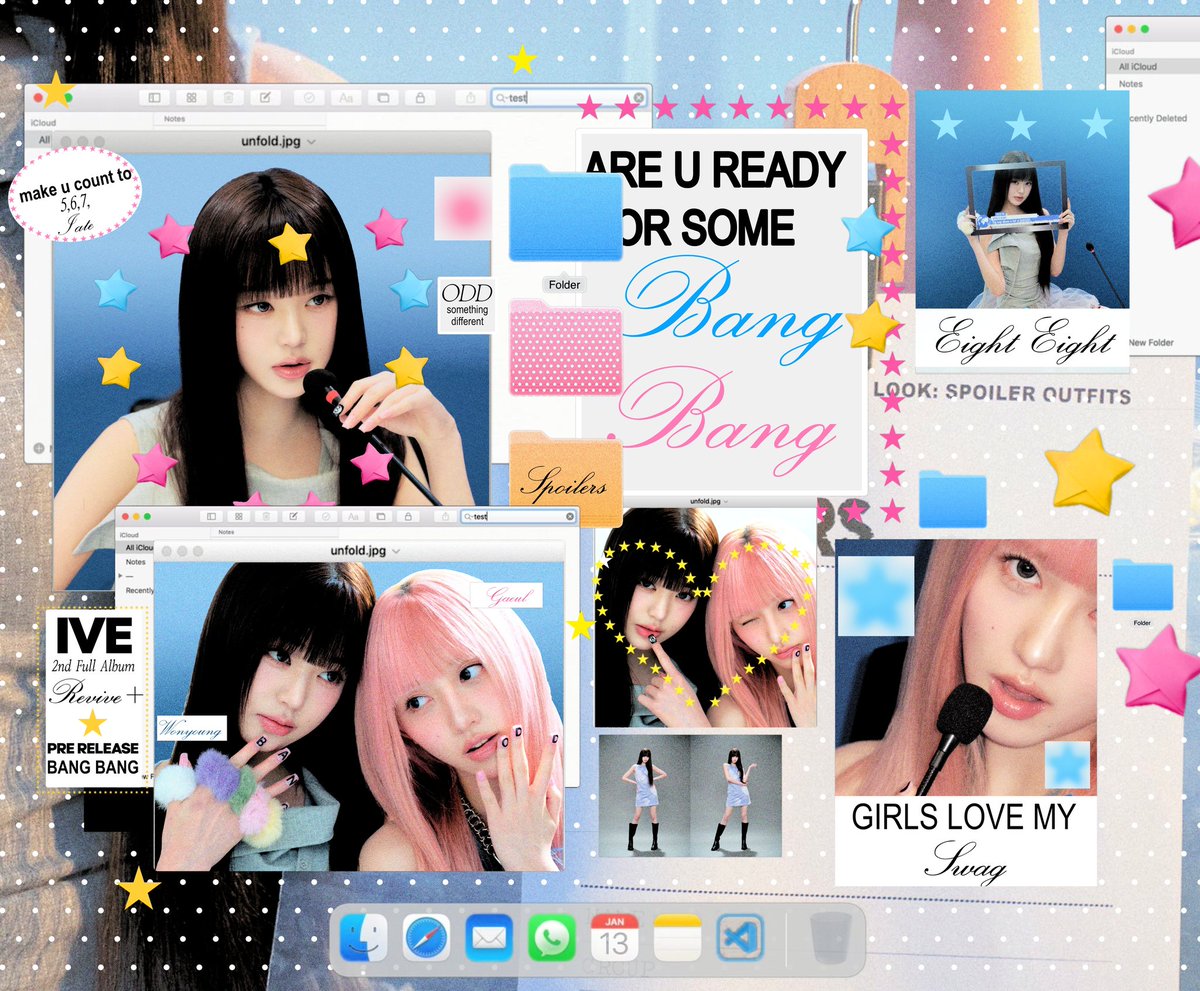Select Recently Deleted in lower Notes window sidebar
Screen dimensions: 1200x991
pyautogui.click(x=139, y=591)
